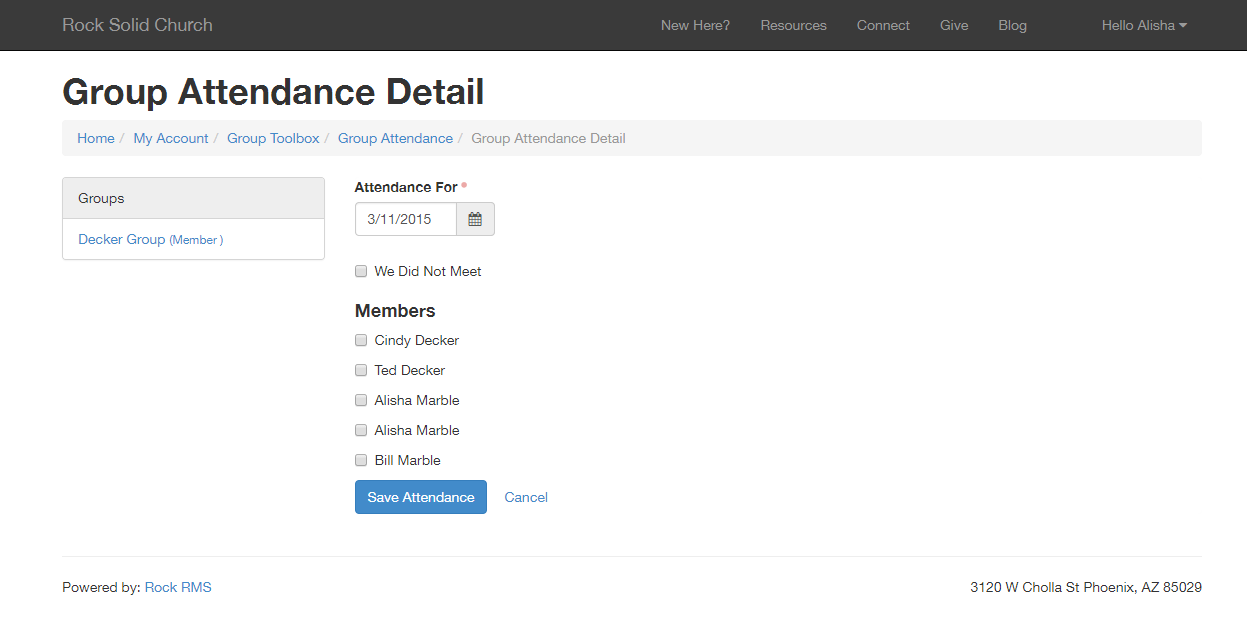Click the Save Attendance button
The height and width of the screenshot is (624, 1247).
(421, 497)
